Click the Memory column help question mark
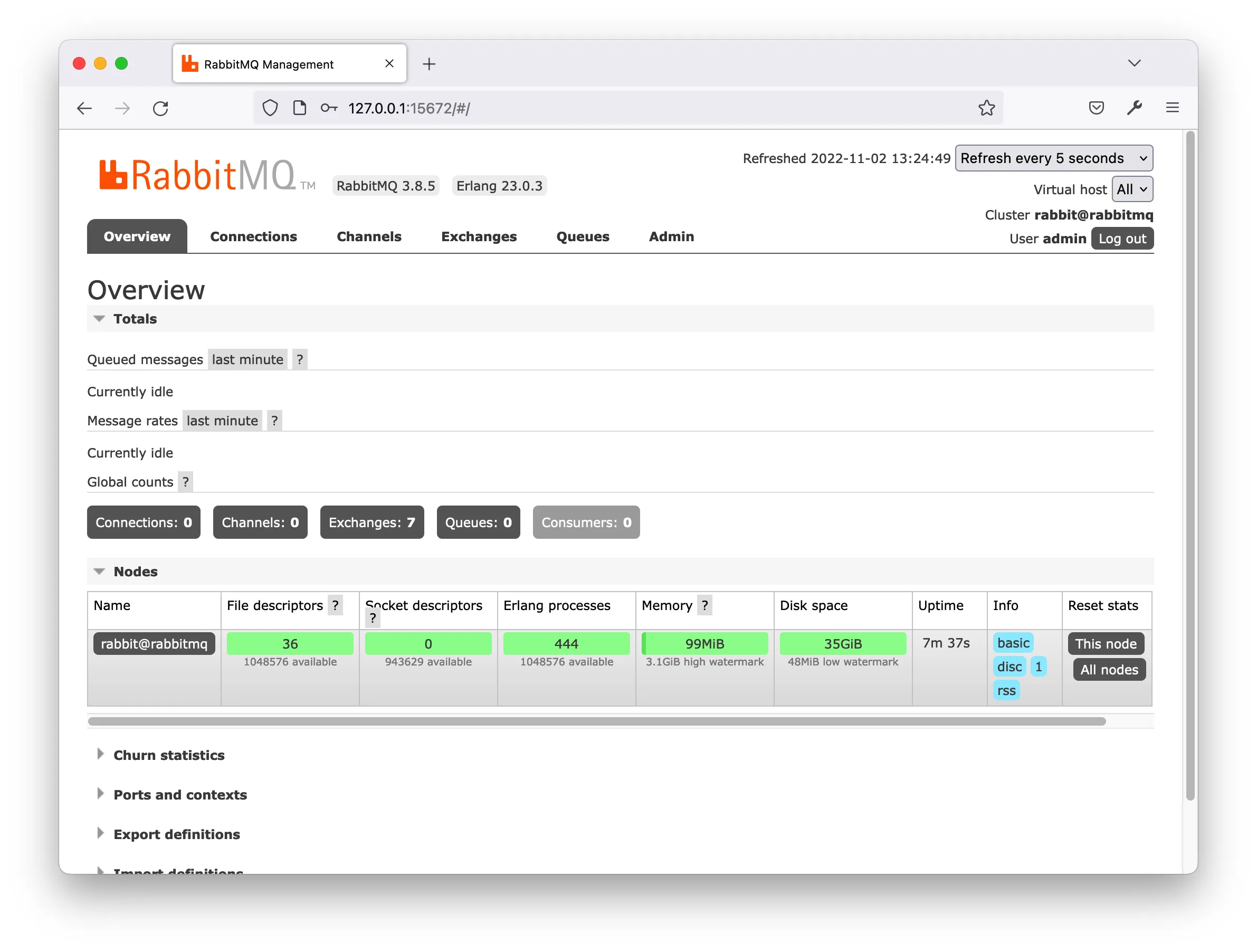This screenshot has width=1257, height=952. [x=704, y=605]
